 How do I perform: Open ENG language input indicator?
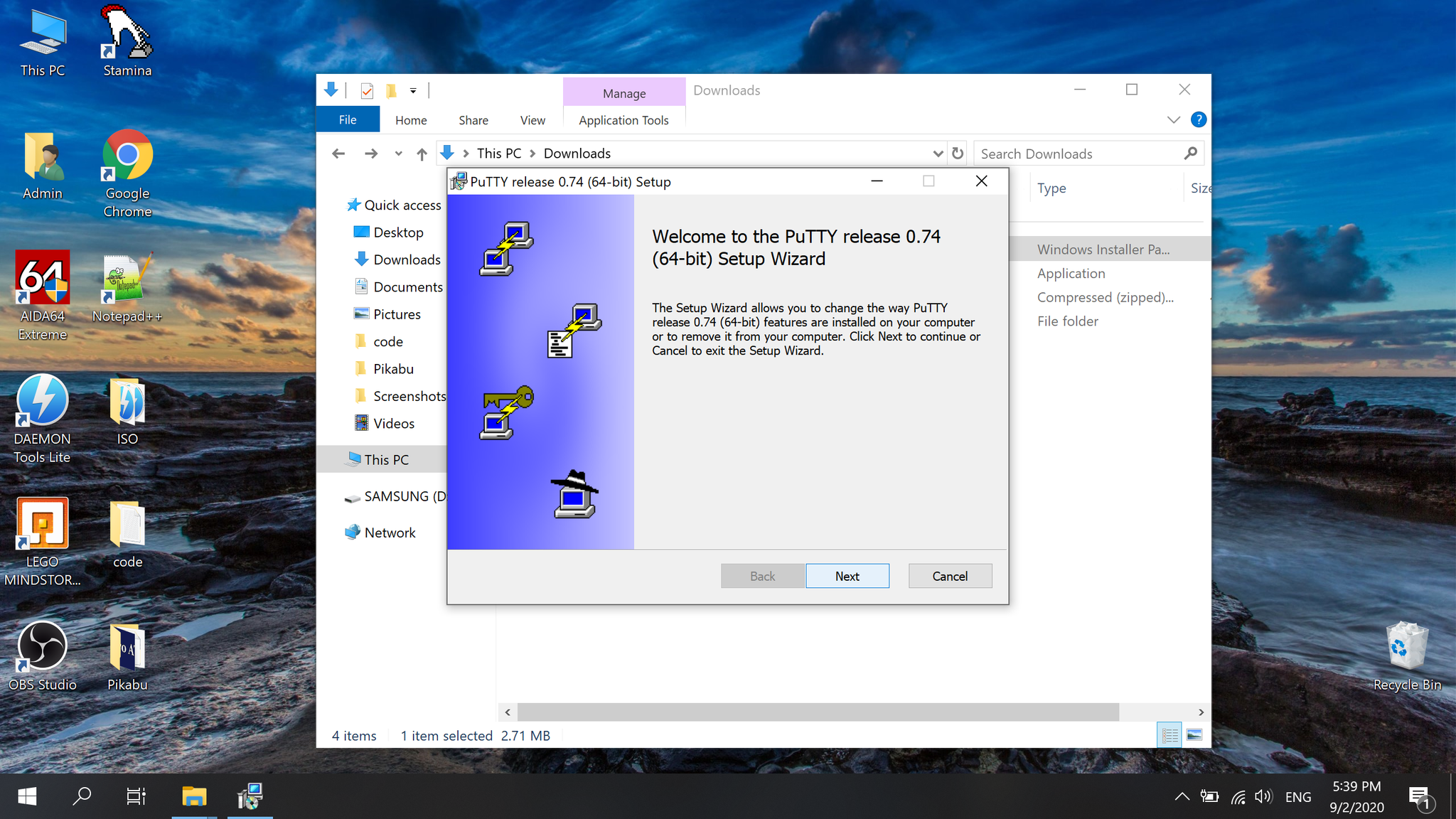pyautogui.click(x=1298, y=797)
